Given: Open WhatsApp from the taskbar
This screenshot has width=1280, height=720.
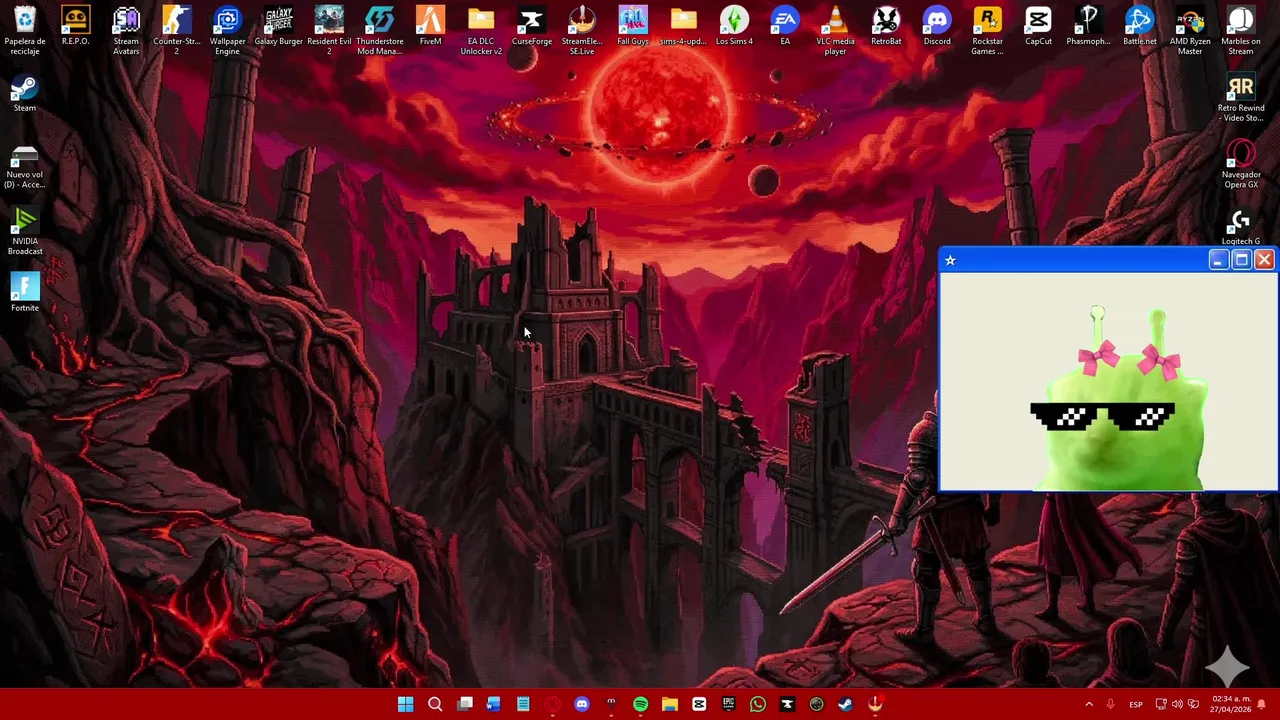Looking at the screenshot, I should click(758, 705).
